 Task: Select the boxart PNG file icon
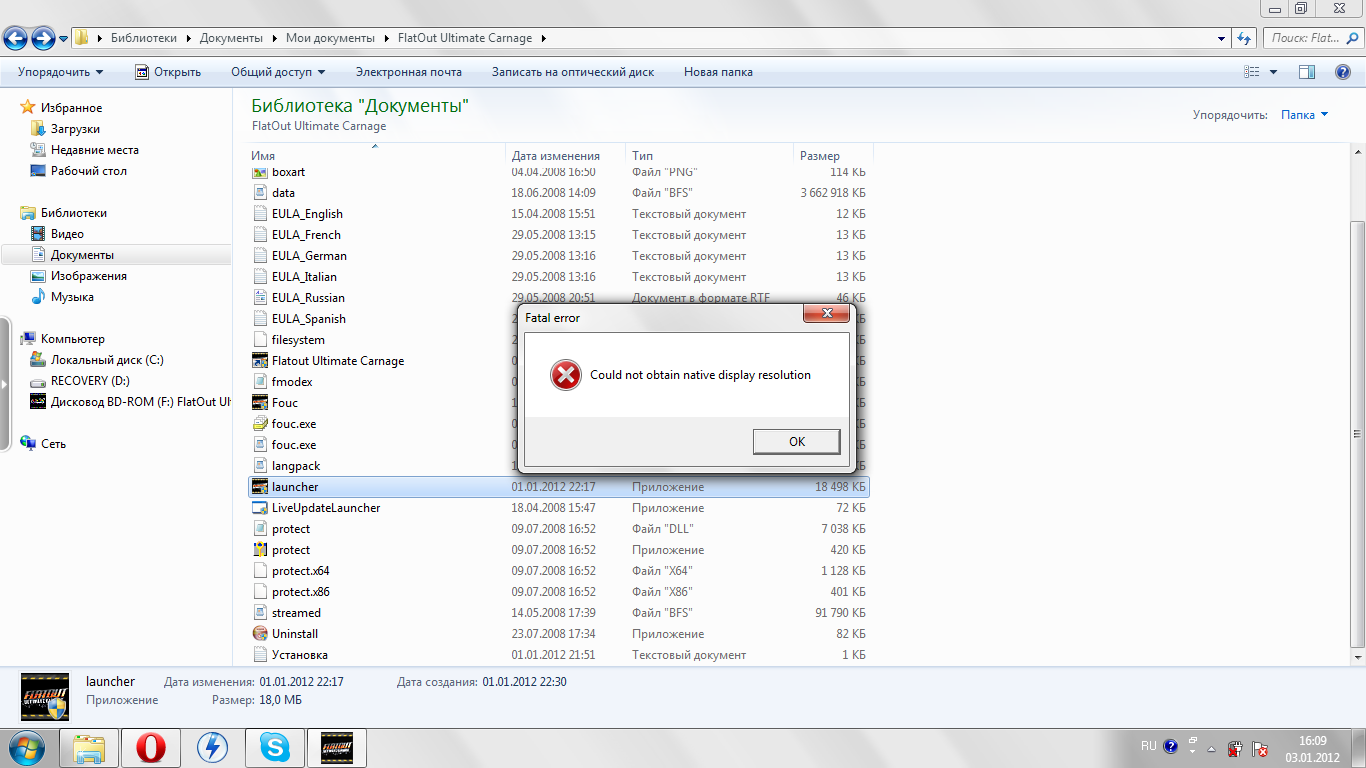[x=260, y=172]
